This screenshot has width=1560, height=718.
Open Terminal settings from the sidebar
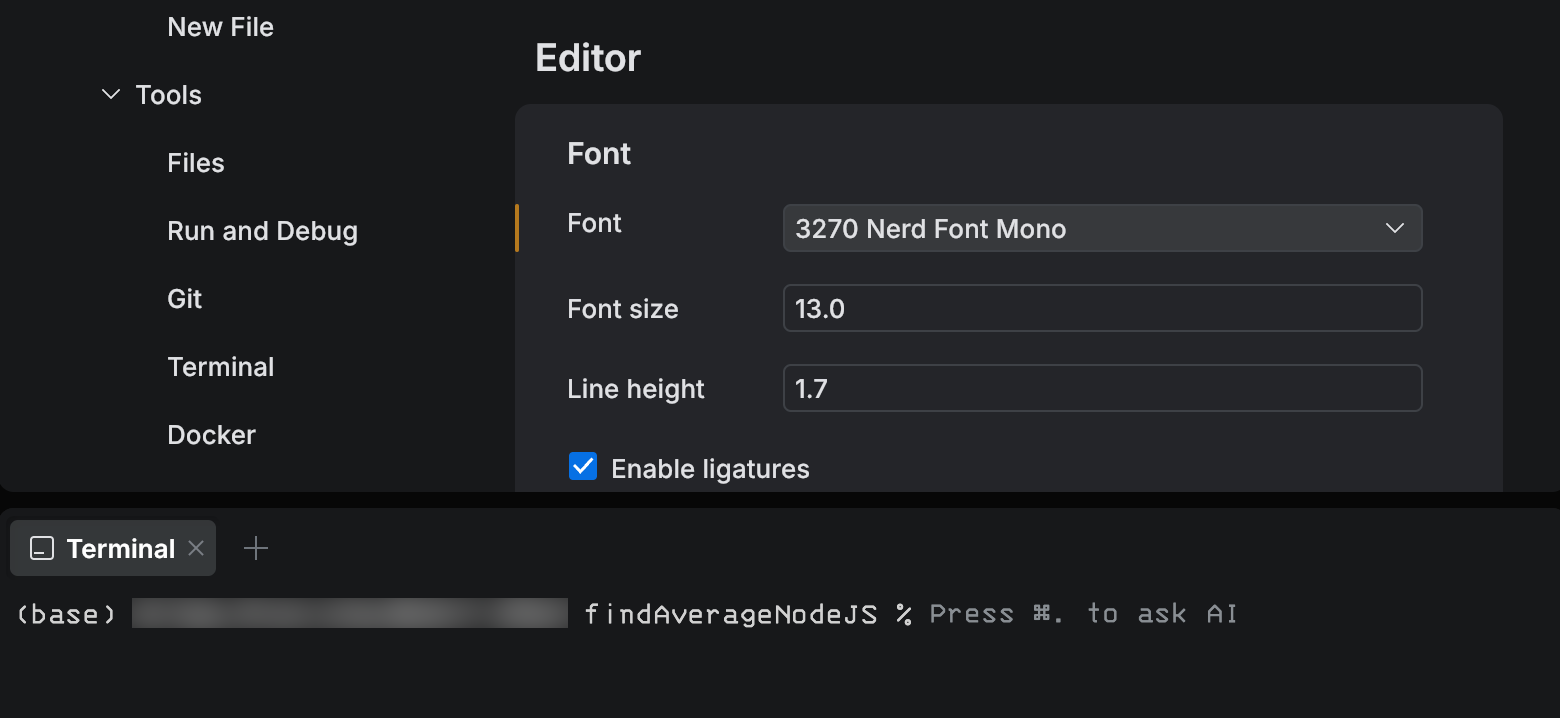(220, 366)
